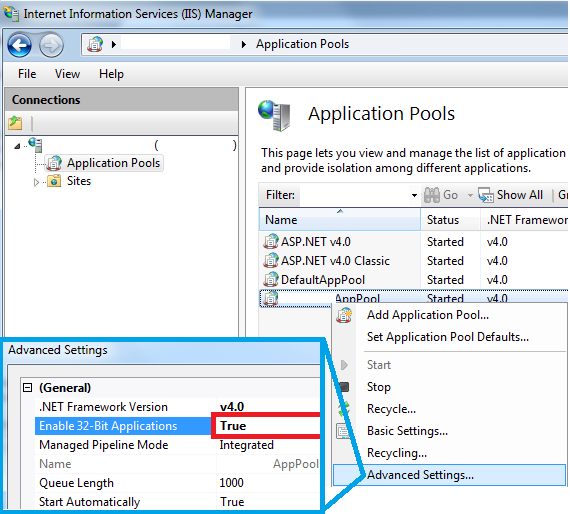Click the Filter text input field

point(354,195)
